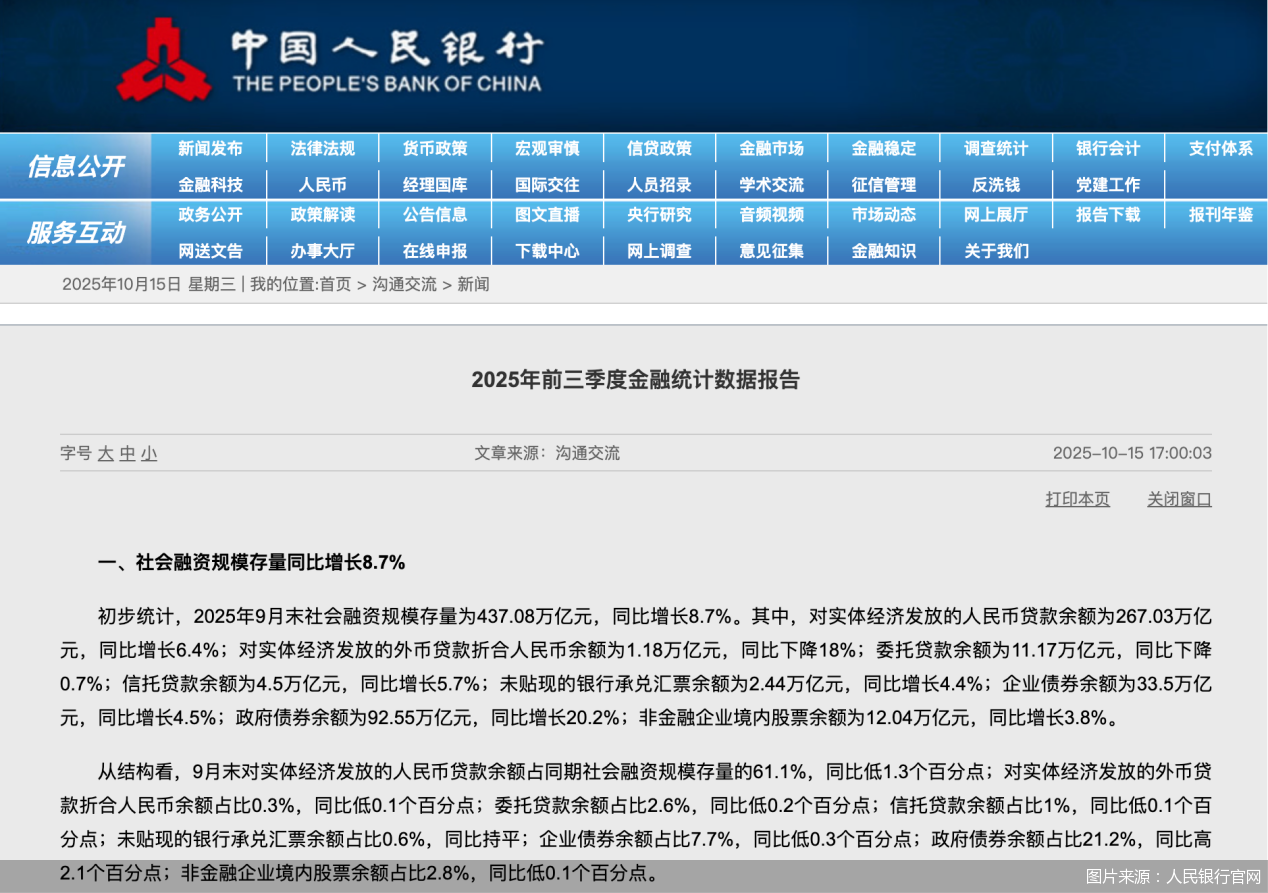The height and width of the screenshot is (893, 1268).
Task: Navigate to 首页 via breadcrumb
Action: pos(335,285)
